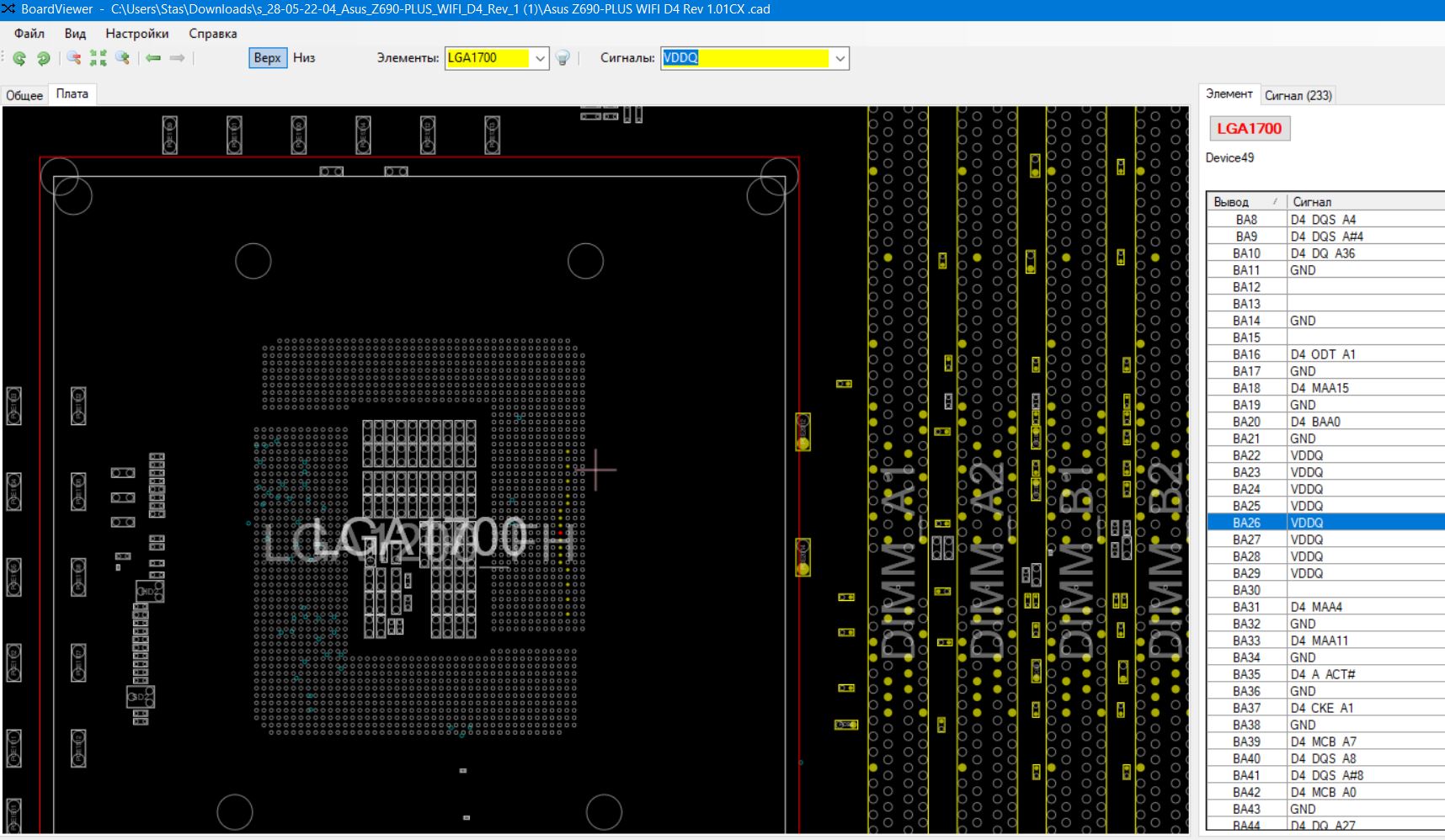Click the fit-to-window green arrows icon
The image size is (1445, 840).
pyautogui.click(x=99, y=58)
